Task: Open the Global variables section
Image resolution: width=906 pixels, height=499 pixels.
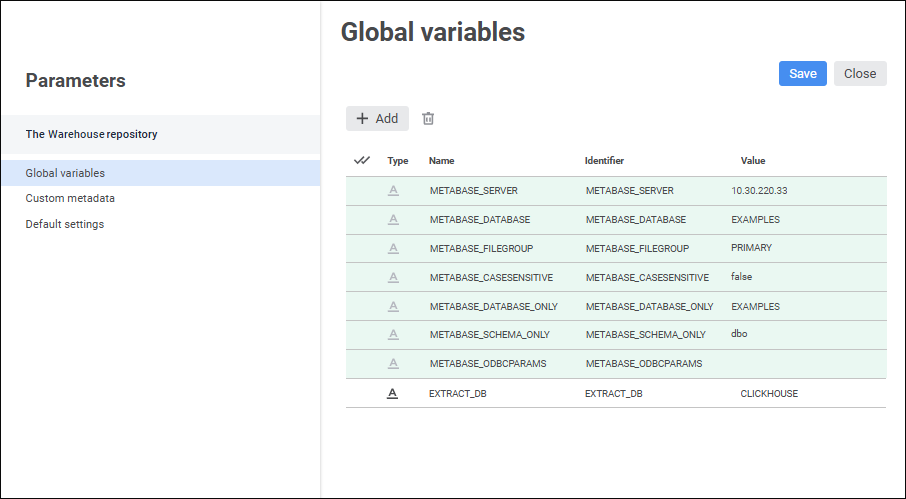Action: click(65, 173)
